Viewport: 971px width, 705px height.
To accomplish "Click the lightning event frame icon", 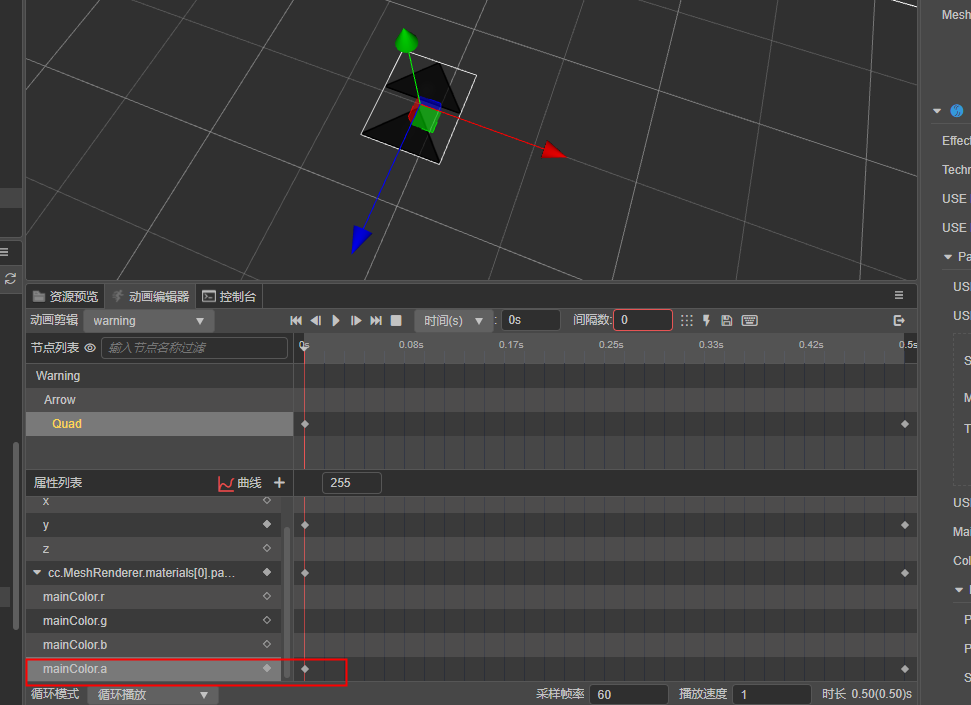I will pos(707,320).
